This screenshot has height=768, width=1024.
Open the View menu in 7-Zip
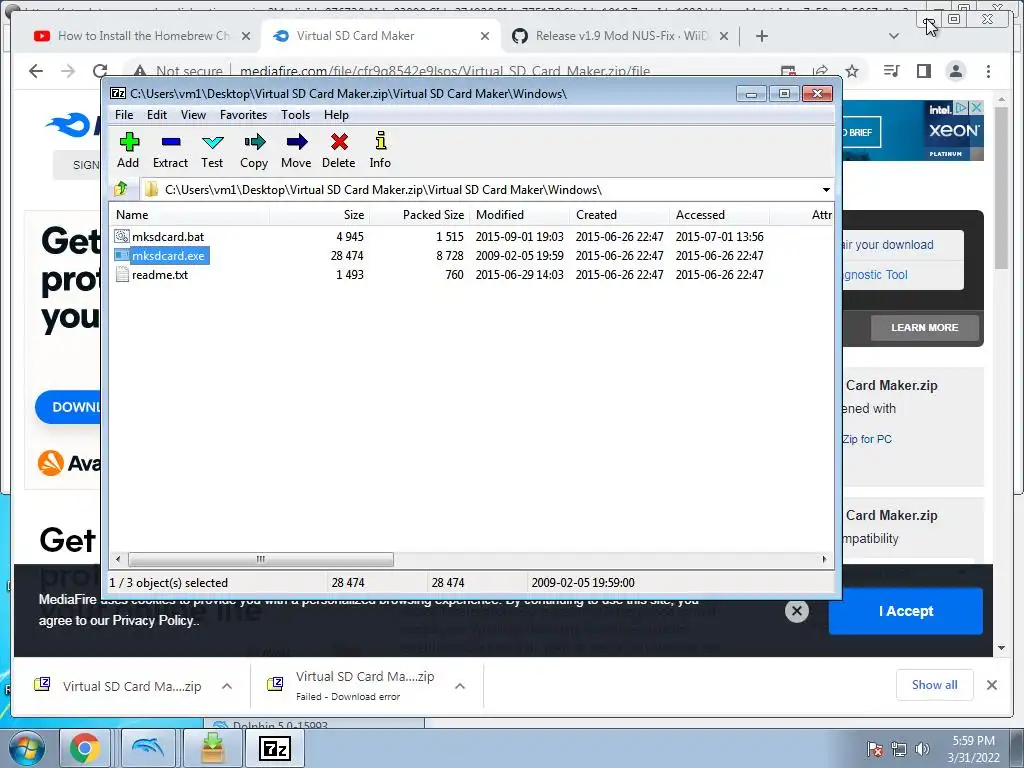[193, 115]
